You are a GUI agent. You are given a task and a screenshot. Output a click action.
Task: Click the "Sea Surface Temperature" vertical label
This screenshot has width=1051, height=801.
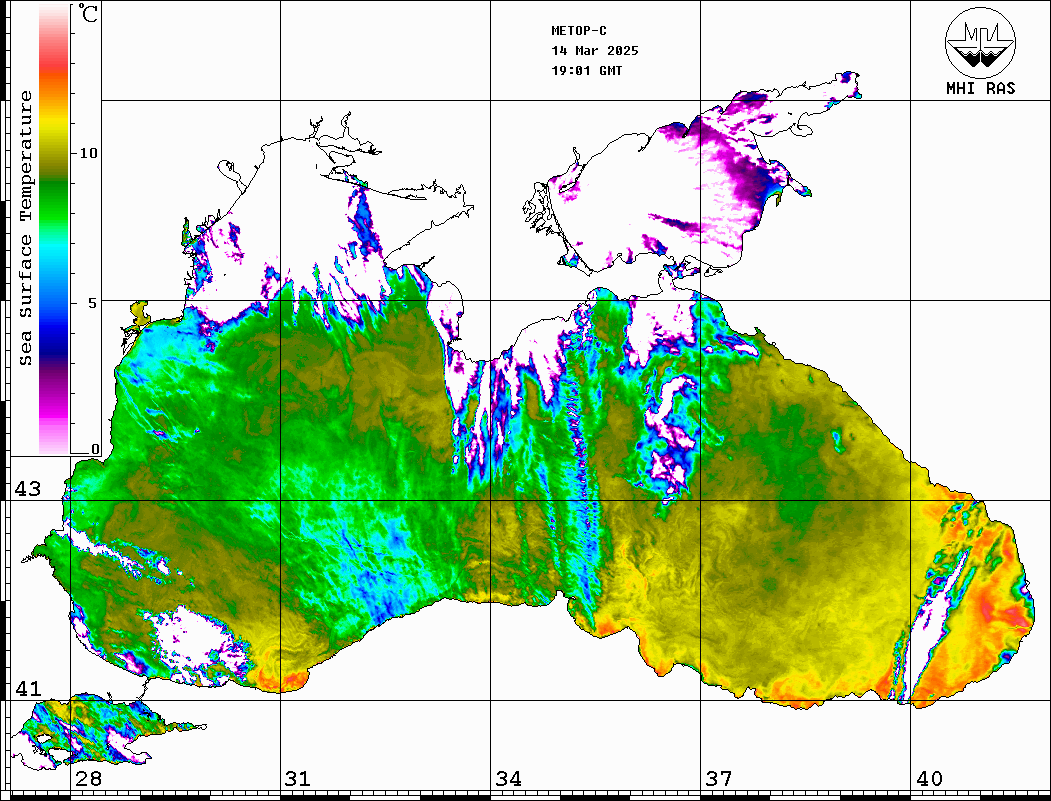(x=25, y=228)
